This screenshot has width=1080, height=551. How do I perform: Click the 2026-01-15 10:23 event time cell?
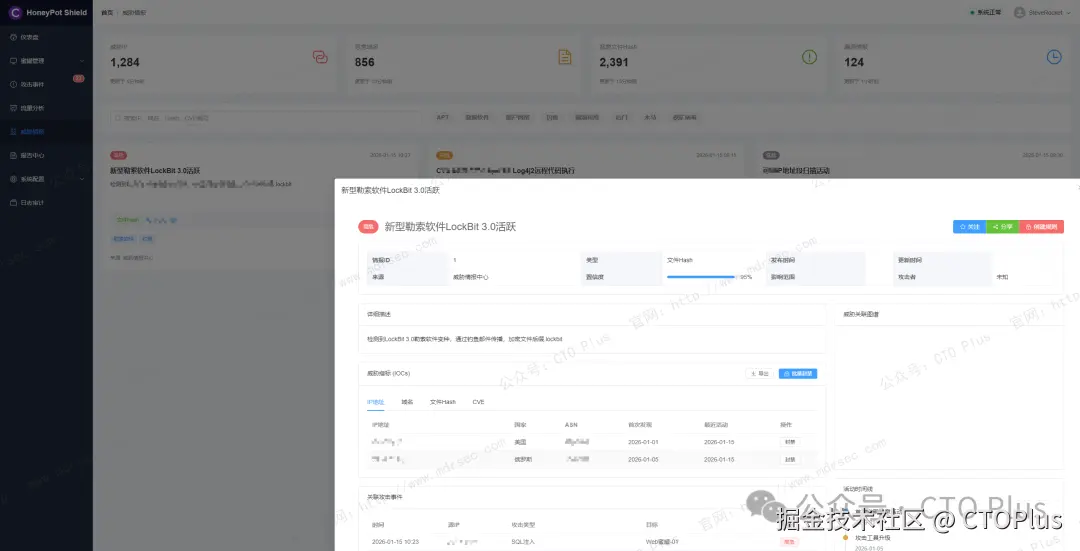pos(395,542)
